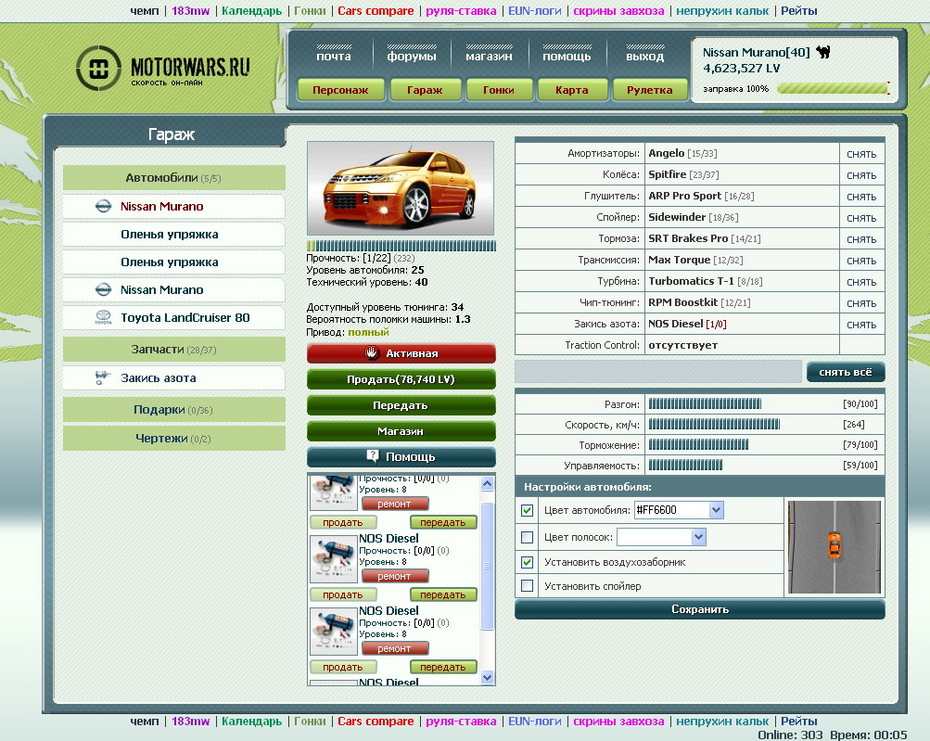Click the Nissan logo beside the dark Nissan Murano

(x=103, y=290)
